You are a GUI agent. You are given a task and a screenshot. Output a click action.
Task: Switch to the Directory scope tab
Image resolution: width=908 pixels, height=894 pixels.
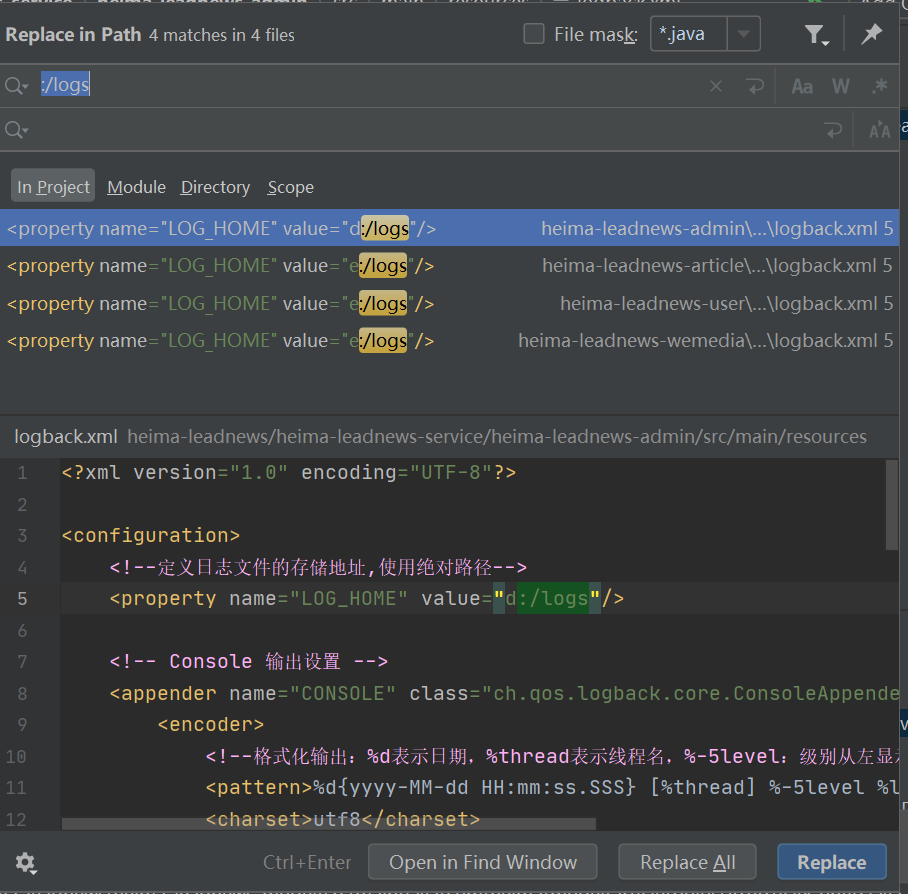215,187
